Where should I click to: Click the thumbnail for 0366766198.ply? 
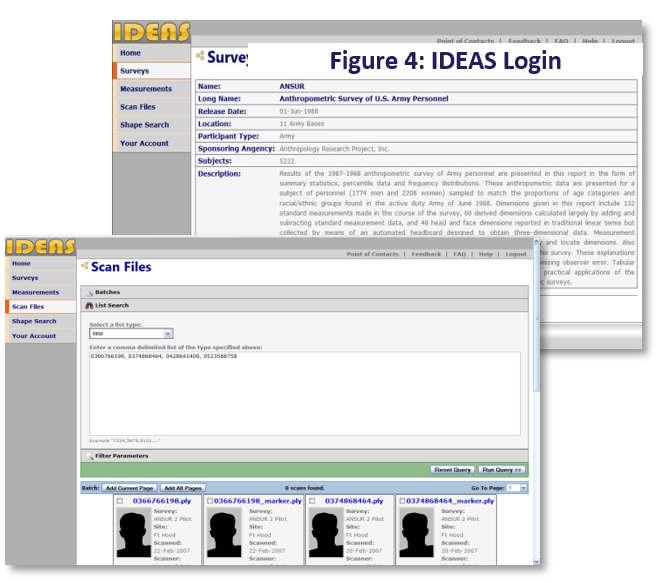pos(133,533)
